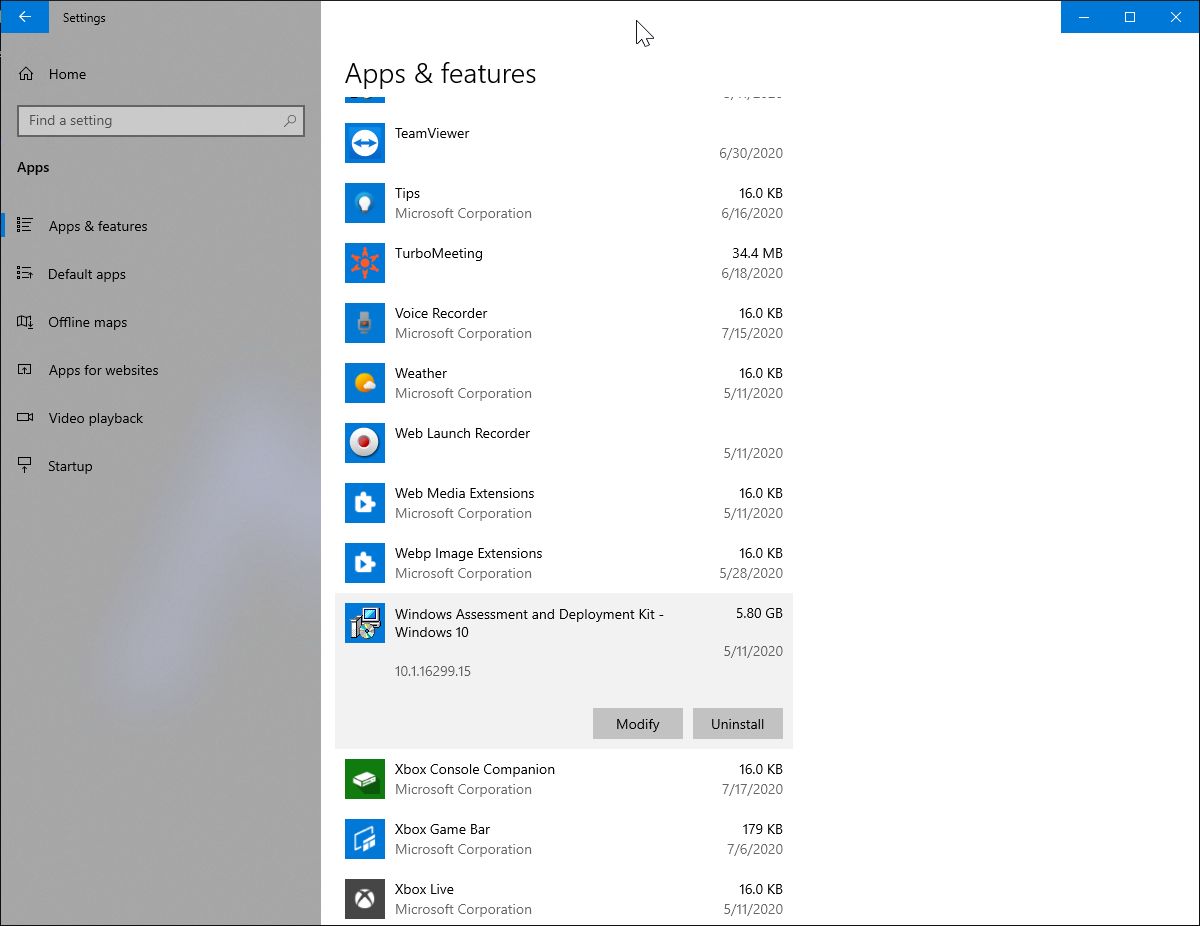Click version number 10.1.16299.15

point(433,671)
